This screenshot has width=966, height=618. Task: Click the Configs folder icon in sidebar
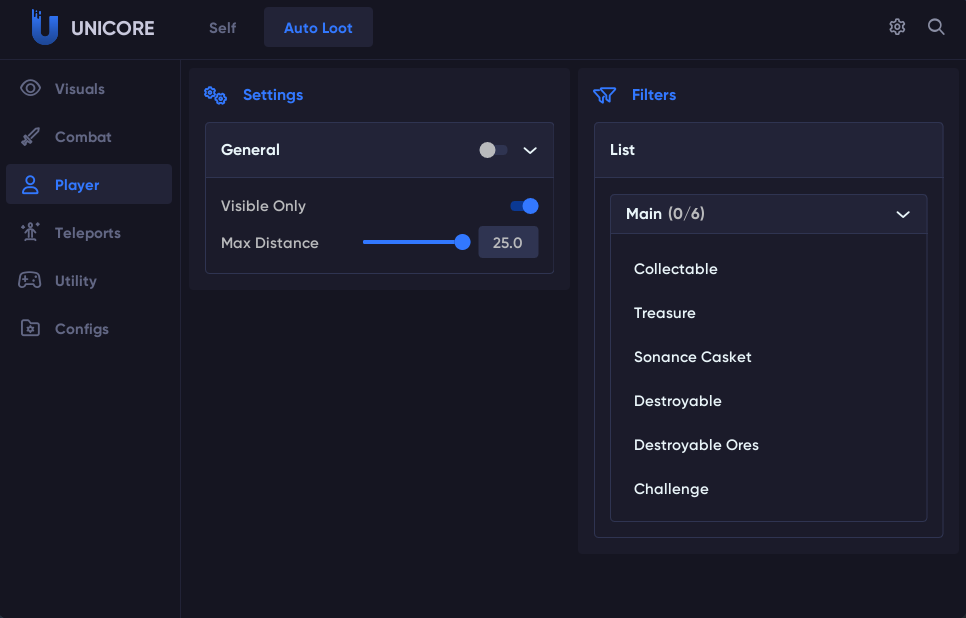click(x=31, y=329)
